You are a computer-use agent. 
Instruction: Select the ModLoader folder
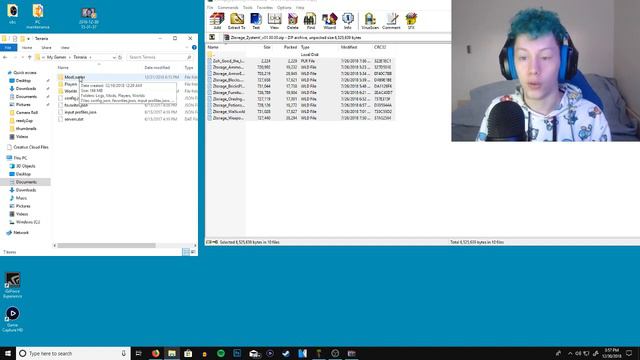point(74,77)
